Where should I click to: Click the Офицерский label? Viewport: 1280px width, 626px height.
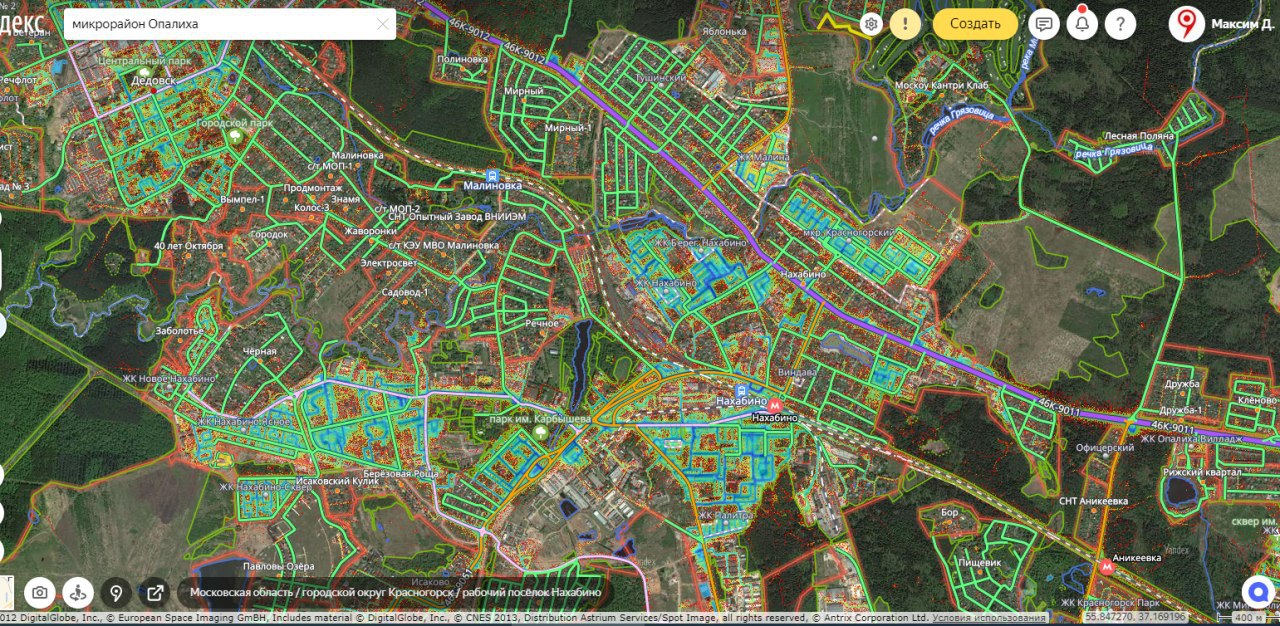coord(1104,448)
